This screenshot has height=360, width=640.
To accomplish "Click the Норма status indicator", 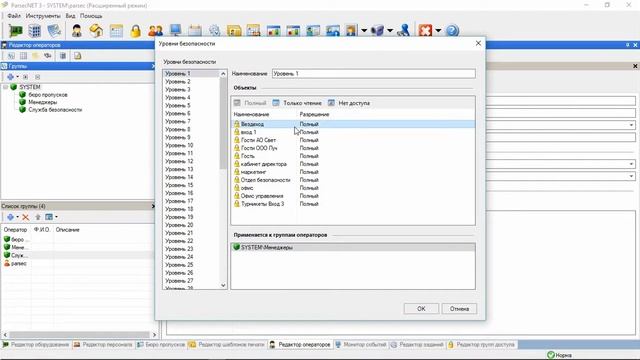I will click(560, 355).
